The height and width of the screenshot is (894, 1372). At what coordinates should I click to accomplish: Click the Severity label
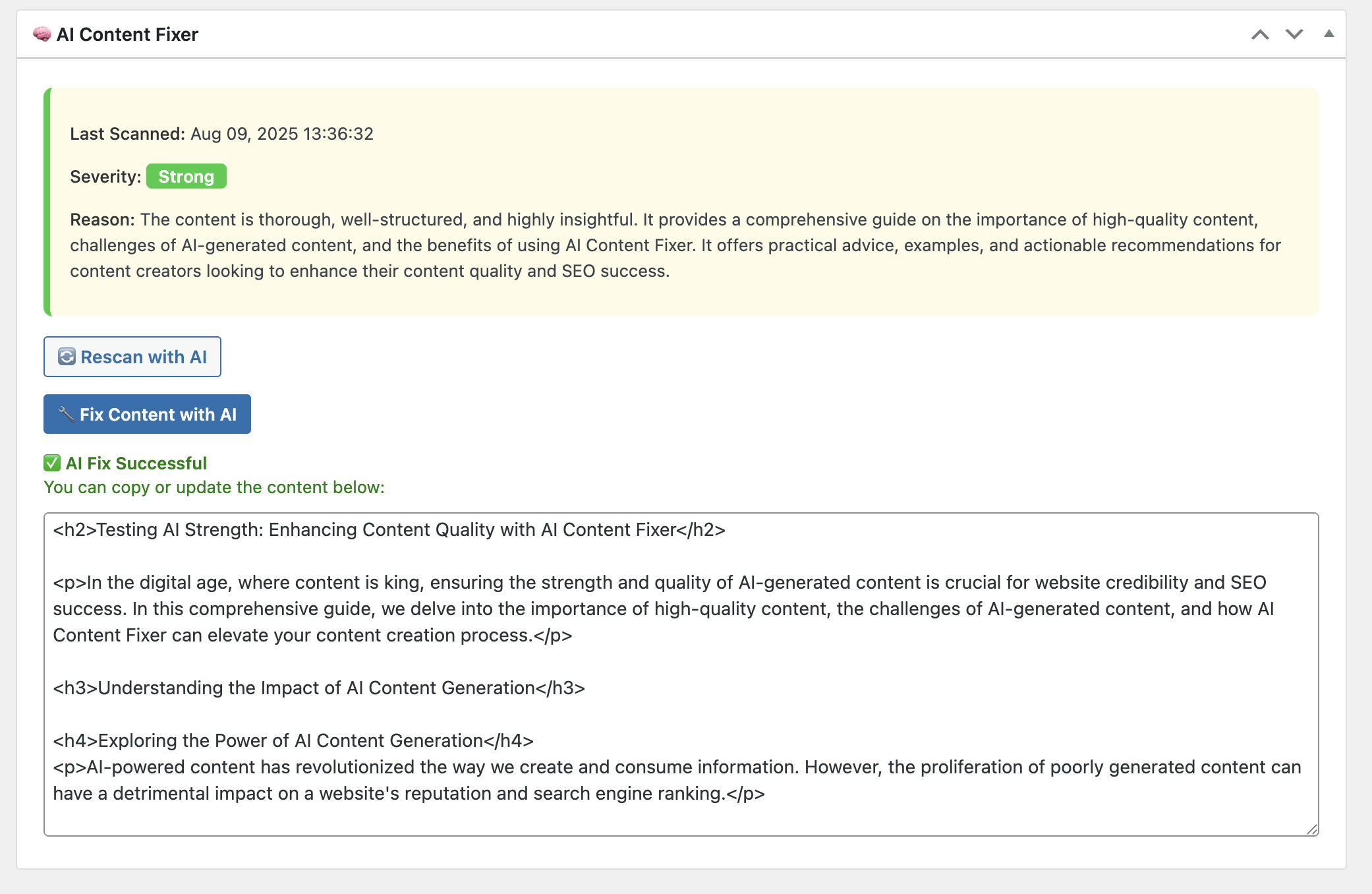(x=105, y=177)
